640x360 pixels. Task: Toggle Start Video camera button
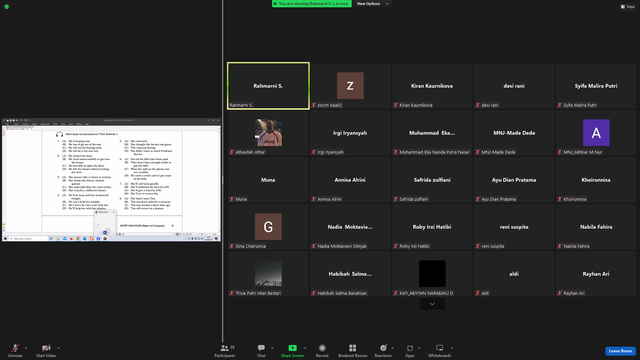coord(46,350)
